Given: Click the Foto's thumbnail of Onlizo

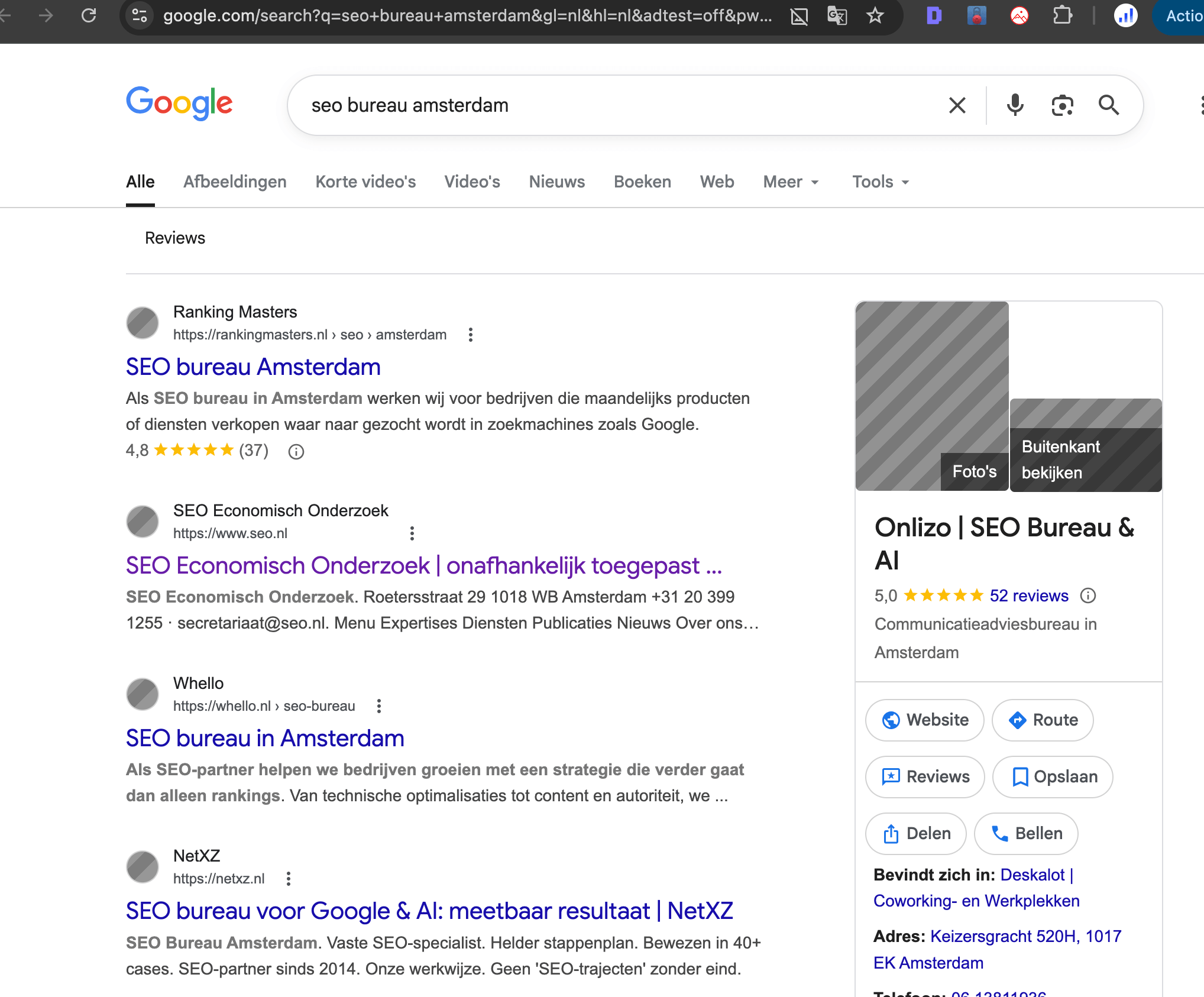Looking at the screenshot, I should pos(932,396).
